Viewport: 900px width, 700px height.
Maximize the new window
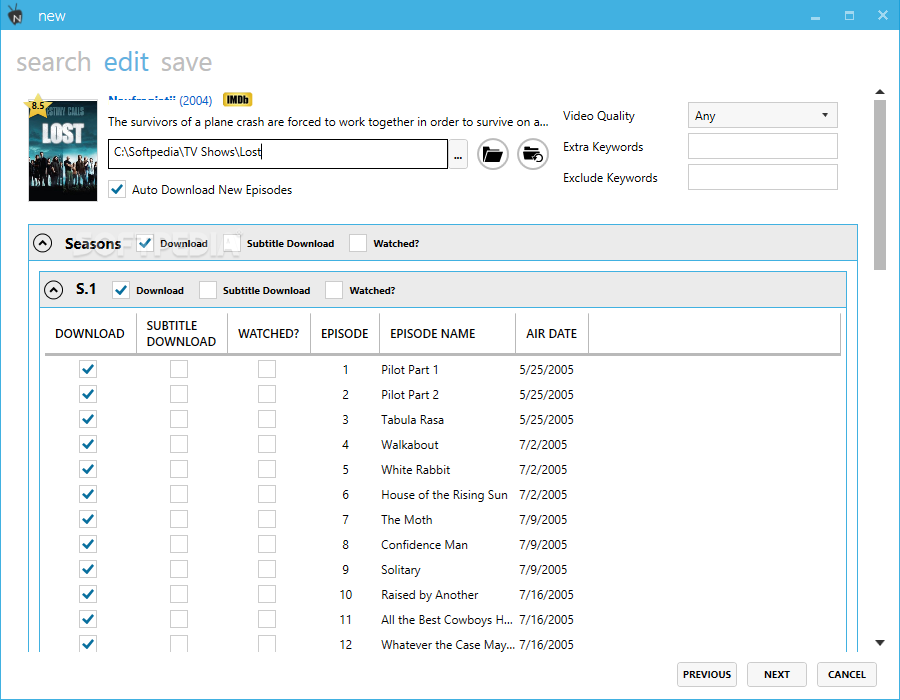click(x=849, y=15)
